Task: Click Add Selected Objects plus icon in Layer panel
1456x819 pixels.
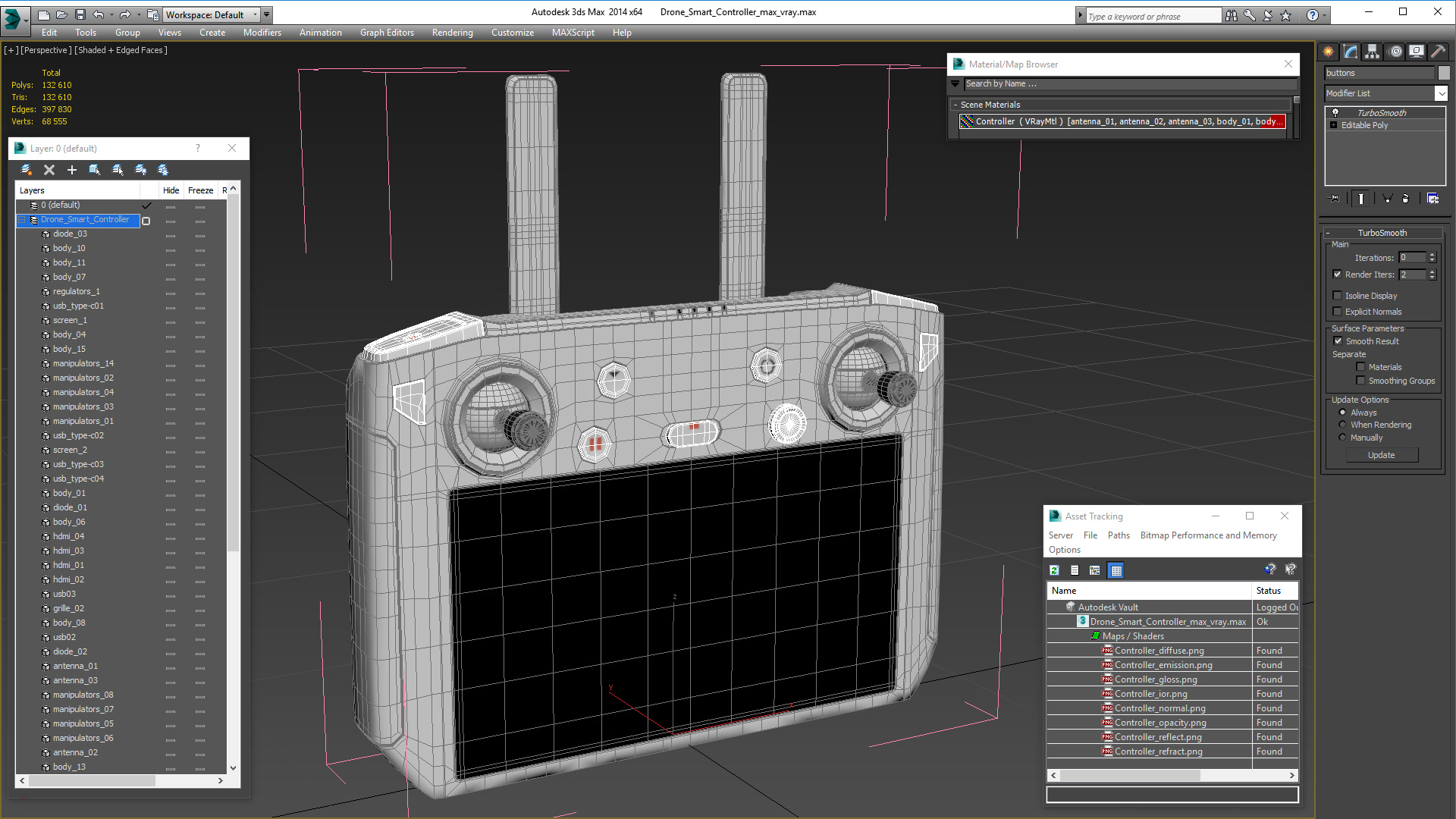Action: (x=72, y=170)
